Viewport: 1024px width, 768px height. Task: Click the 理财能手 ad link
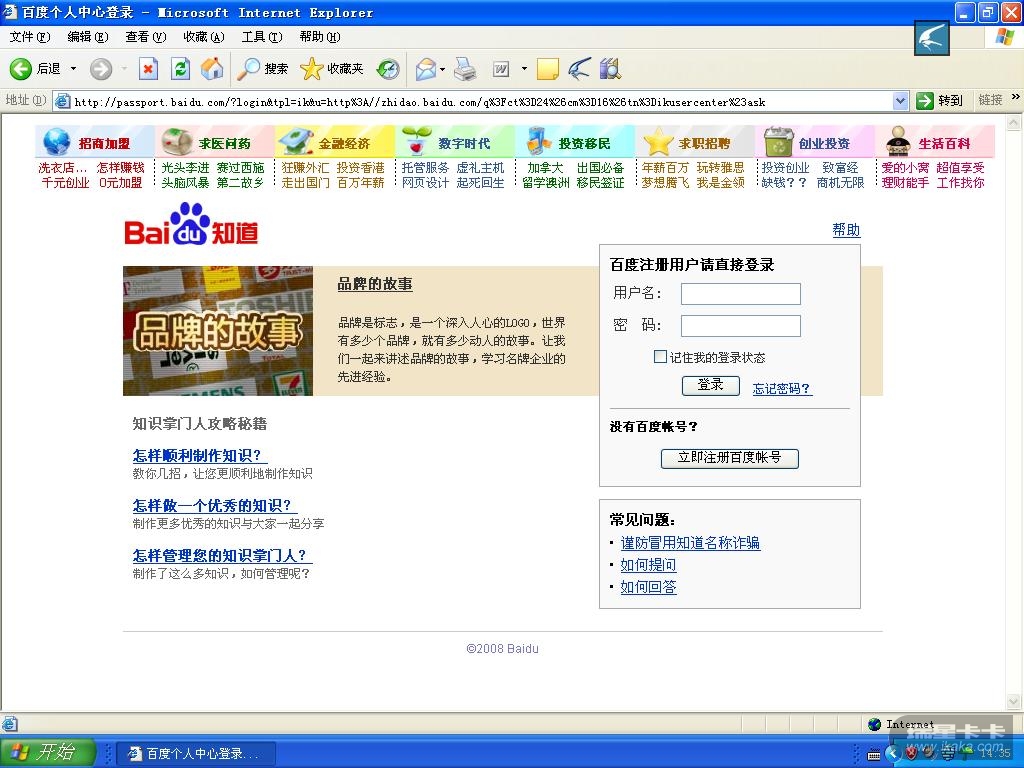(x=905, y=183)
